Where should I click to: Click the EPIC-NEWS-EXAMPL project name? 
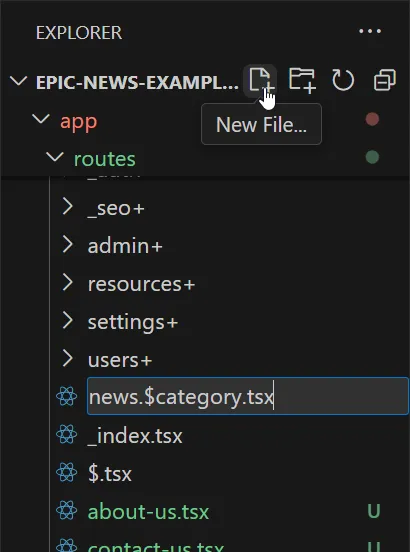[x=137, y=83]
